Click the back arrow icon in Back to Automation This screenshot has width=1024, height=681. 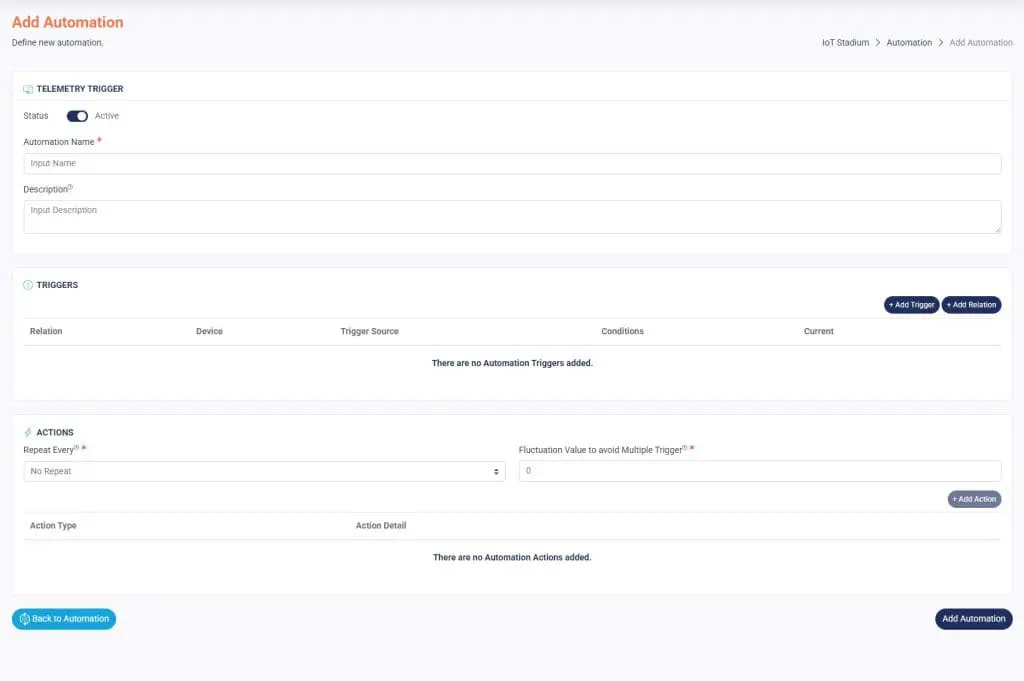tap(24, 619)
